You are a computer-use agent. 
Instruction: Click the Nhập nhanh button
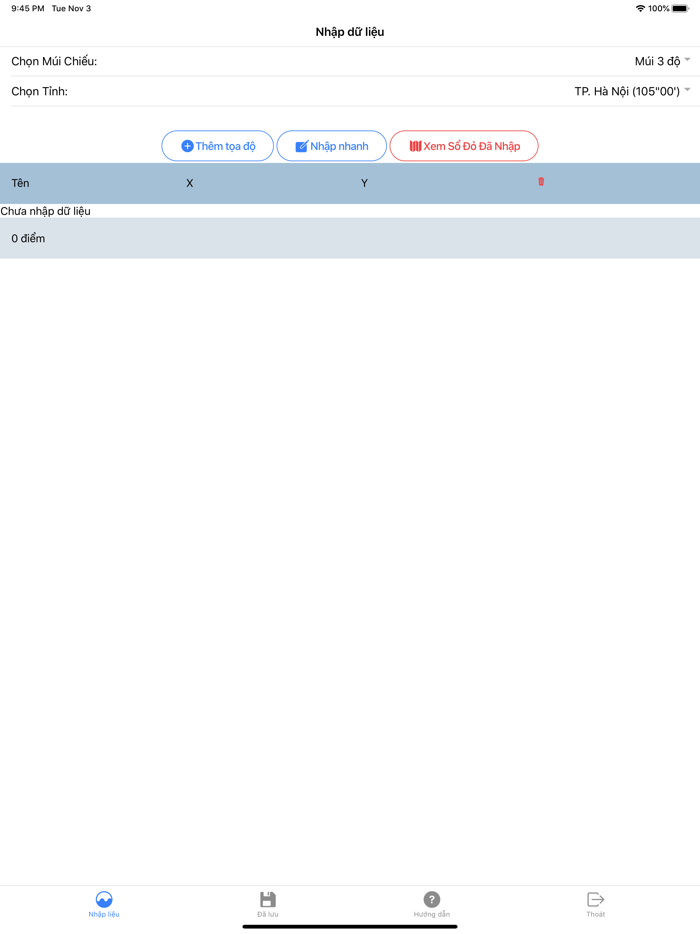pyautogui.click(x=332, y=146)
